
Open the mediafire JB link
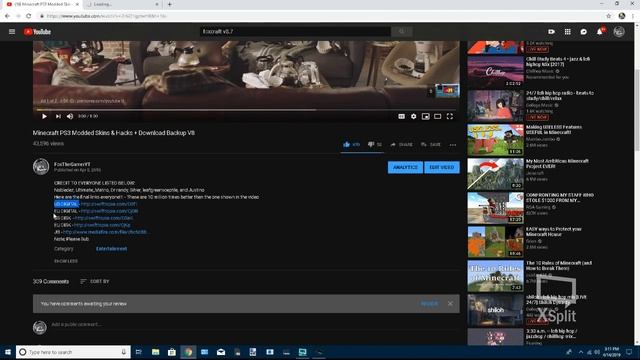point(105,232)
